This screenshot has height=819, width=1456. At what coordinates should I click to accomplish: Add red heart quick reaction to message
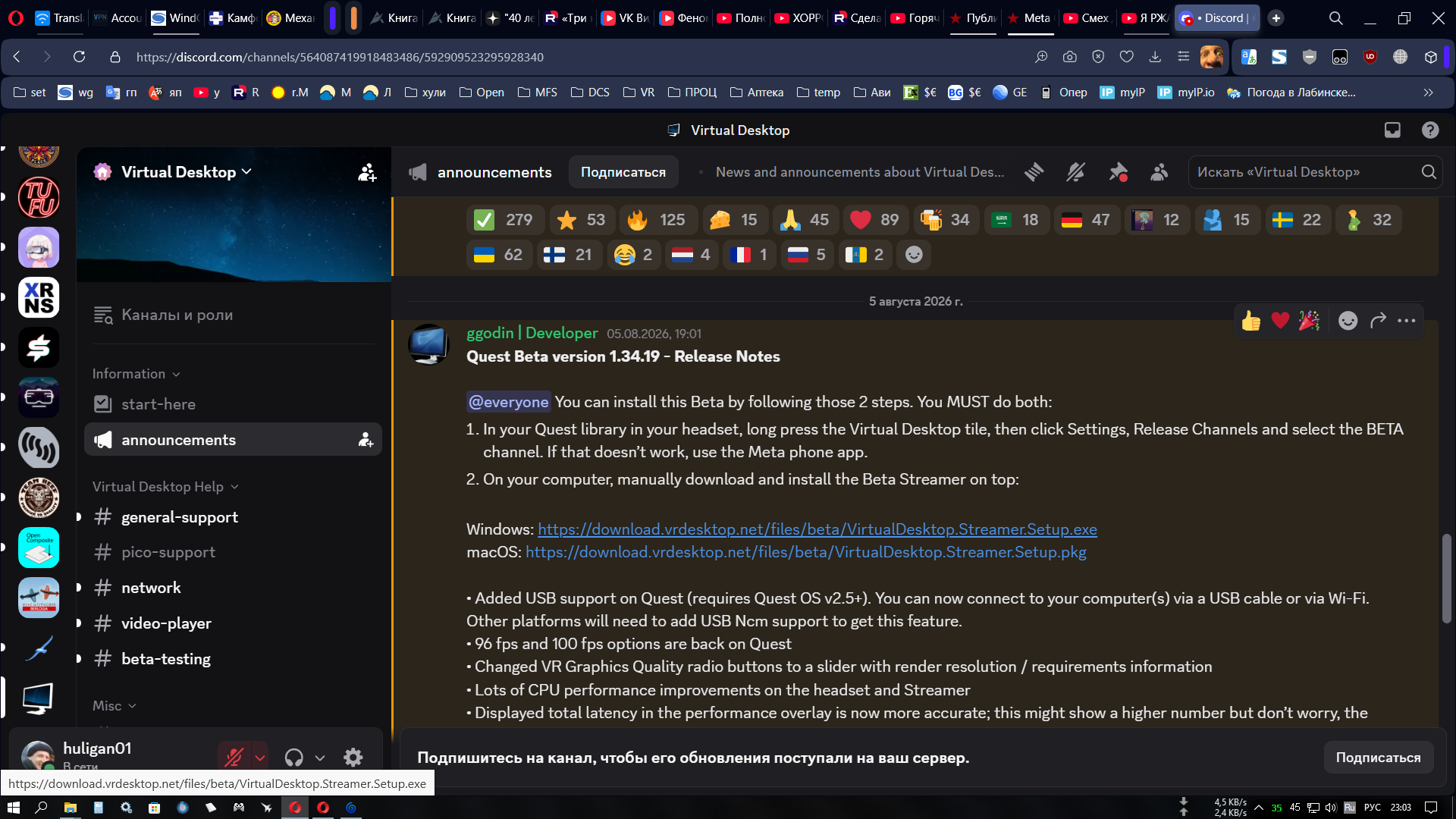point(1280,321)
